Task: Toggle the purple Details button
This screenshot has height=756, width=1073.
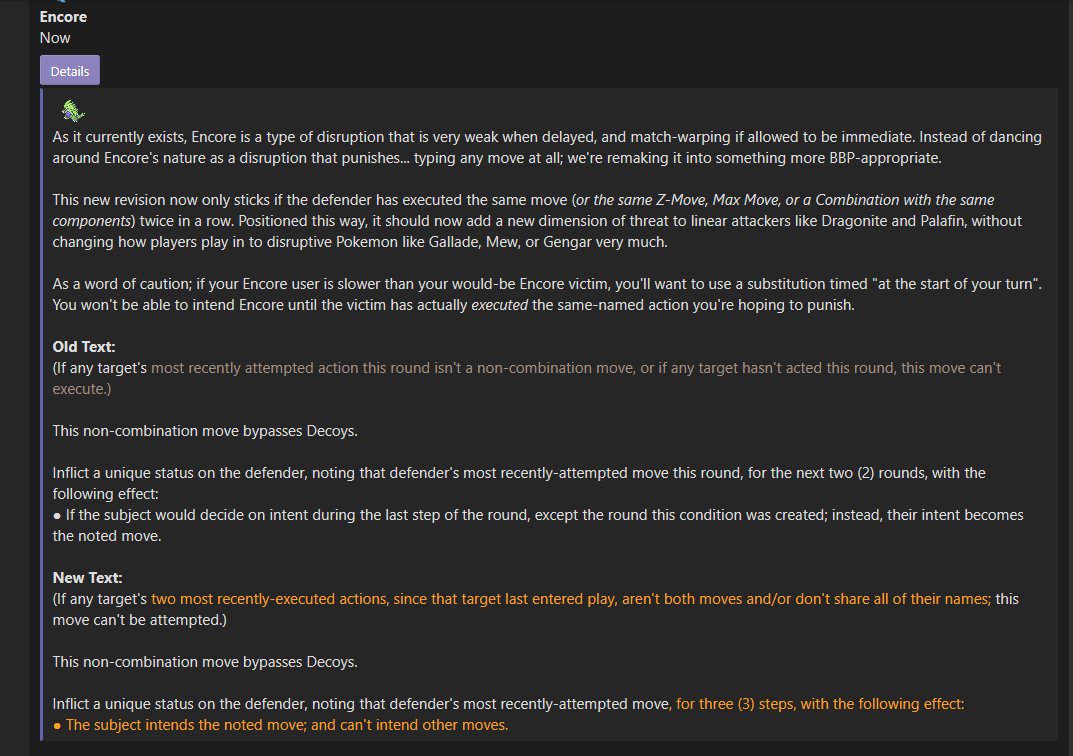Action: [x=70, y=70]
